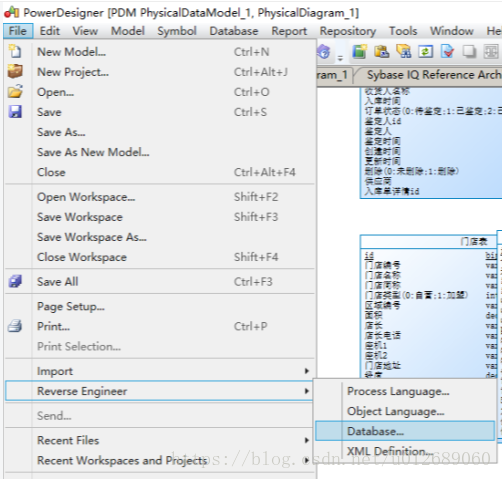Select Close in the File menu
The width and height of the screenshot is (502, 479).
[160, 172]
